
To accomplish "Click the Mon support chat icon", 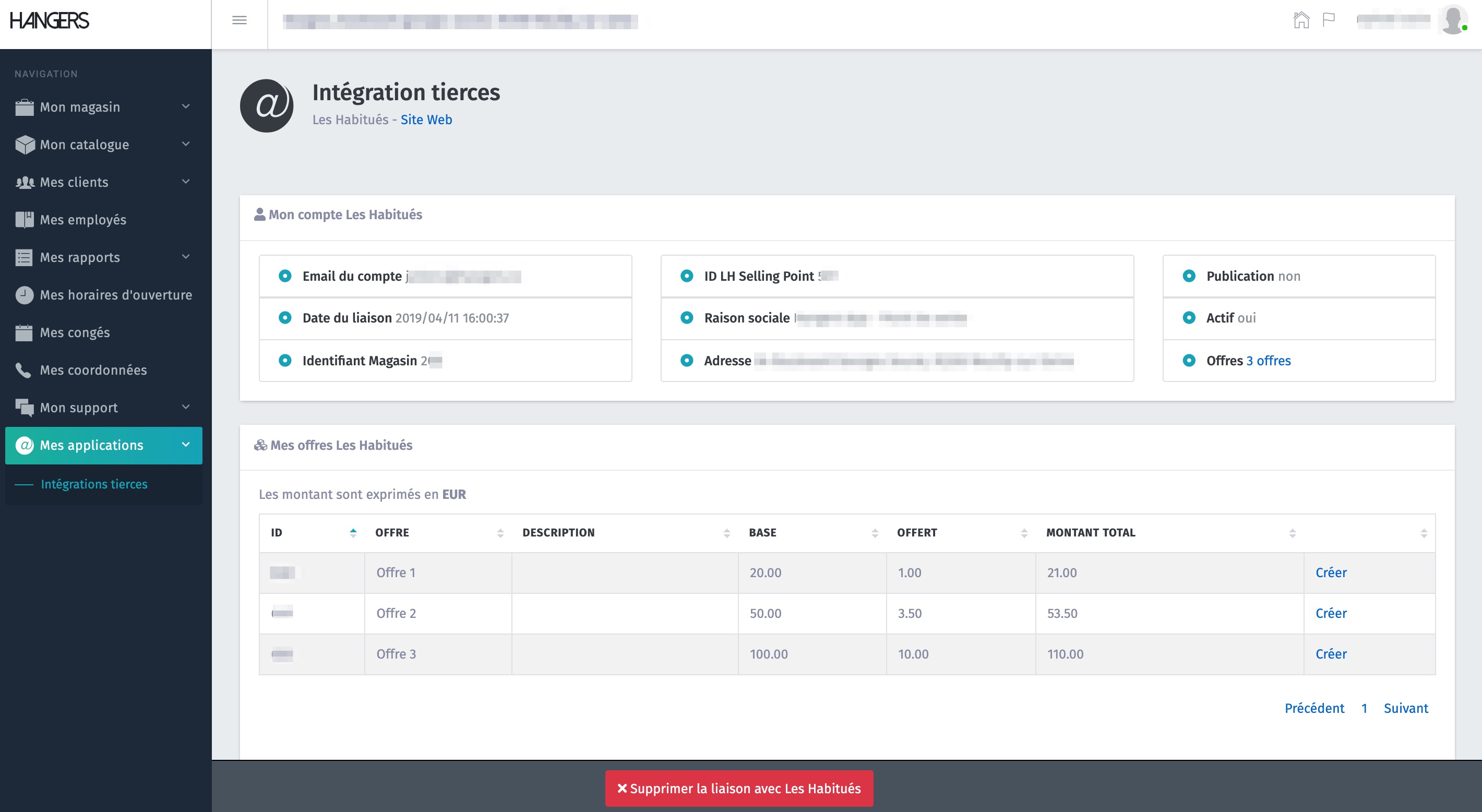I will [24, 408].
